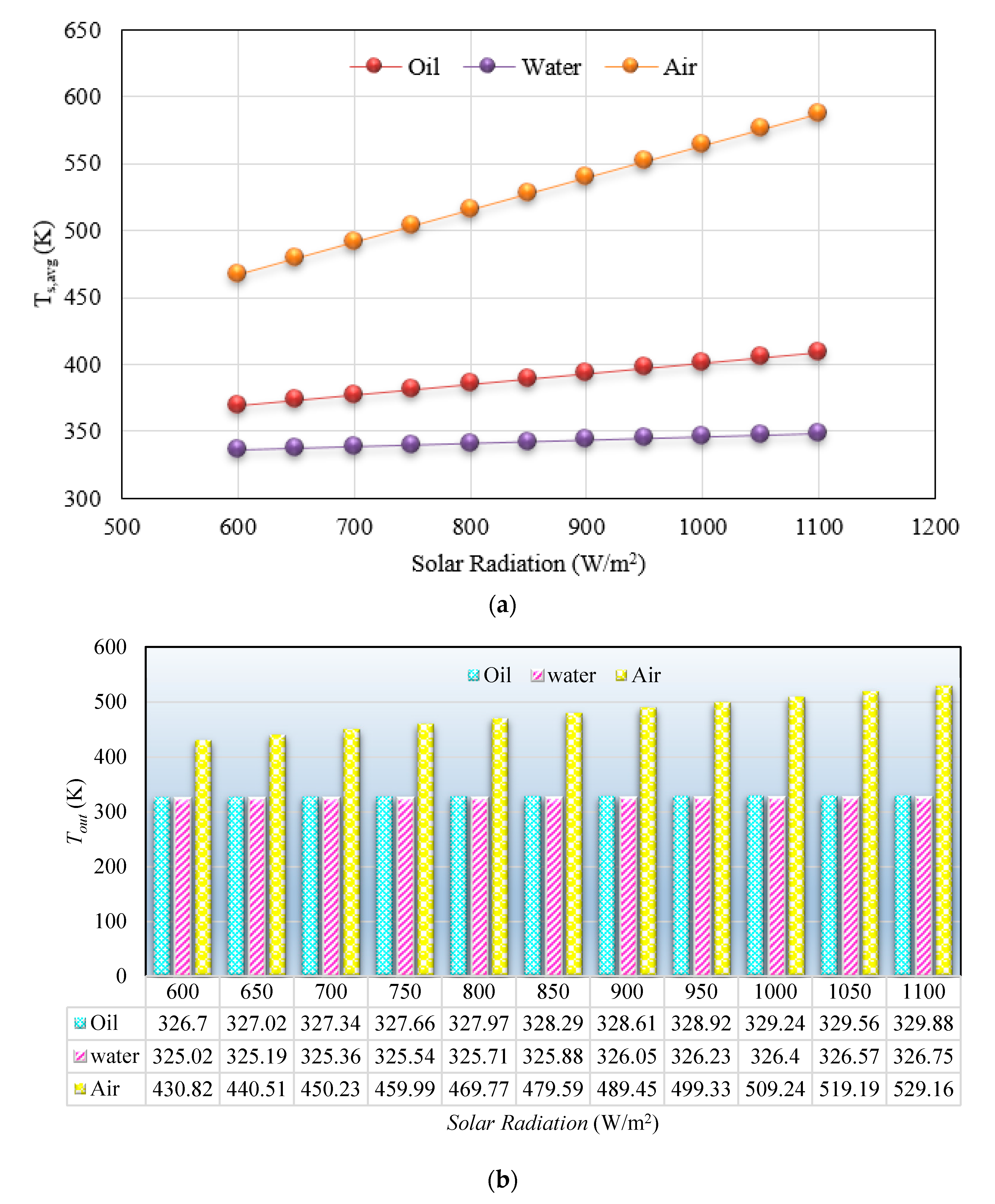The height and width of the screenshot is (1204, 995).
Task: Click the cyan Oil bar for 600 radiation
Action: tap(162, 885)
